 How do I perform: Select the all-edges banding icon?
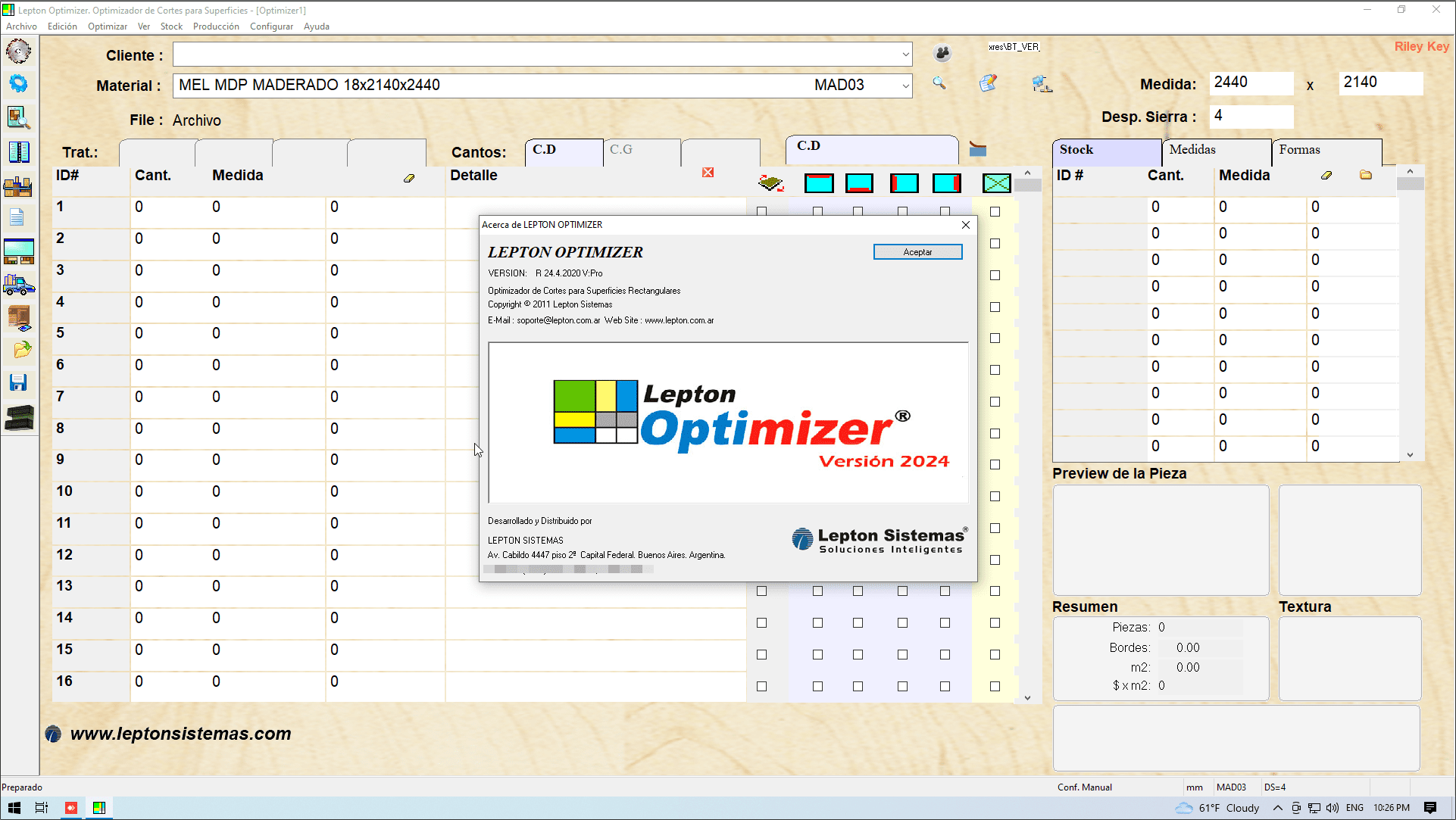(x=996, y=182)
